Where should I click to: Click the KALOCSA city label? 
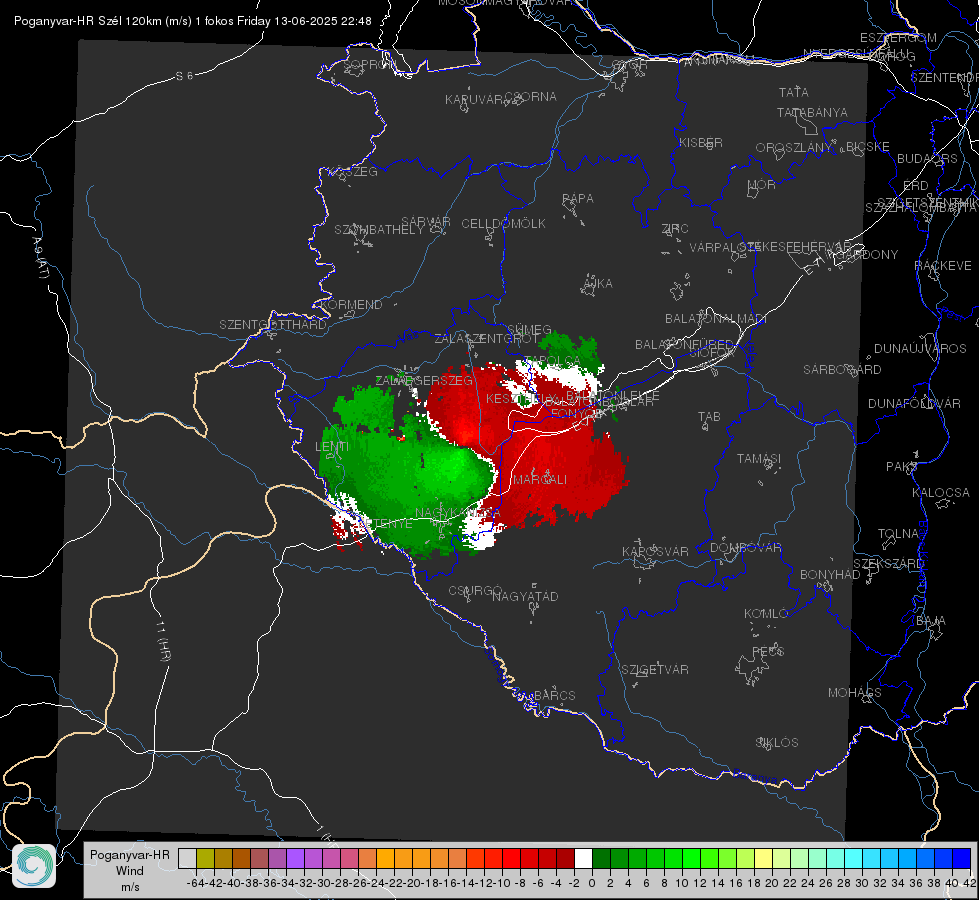pyautogui.click(x=941, y=493)
